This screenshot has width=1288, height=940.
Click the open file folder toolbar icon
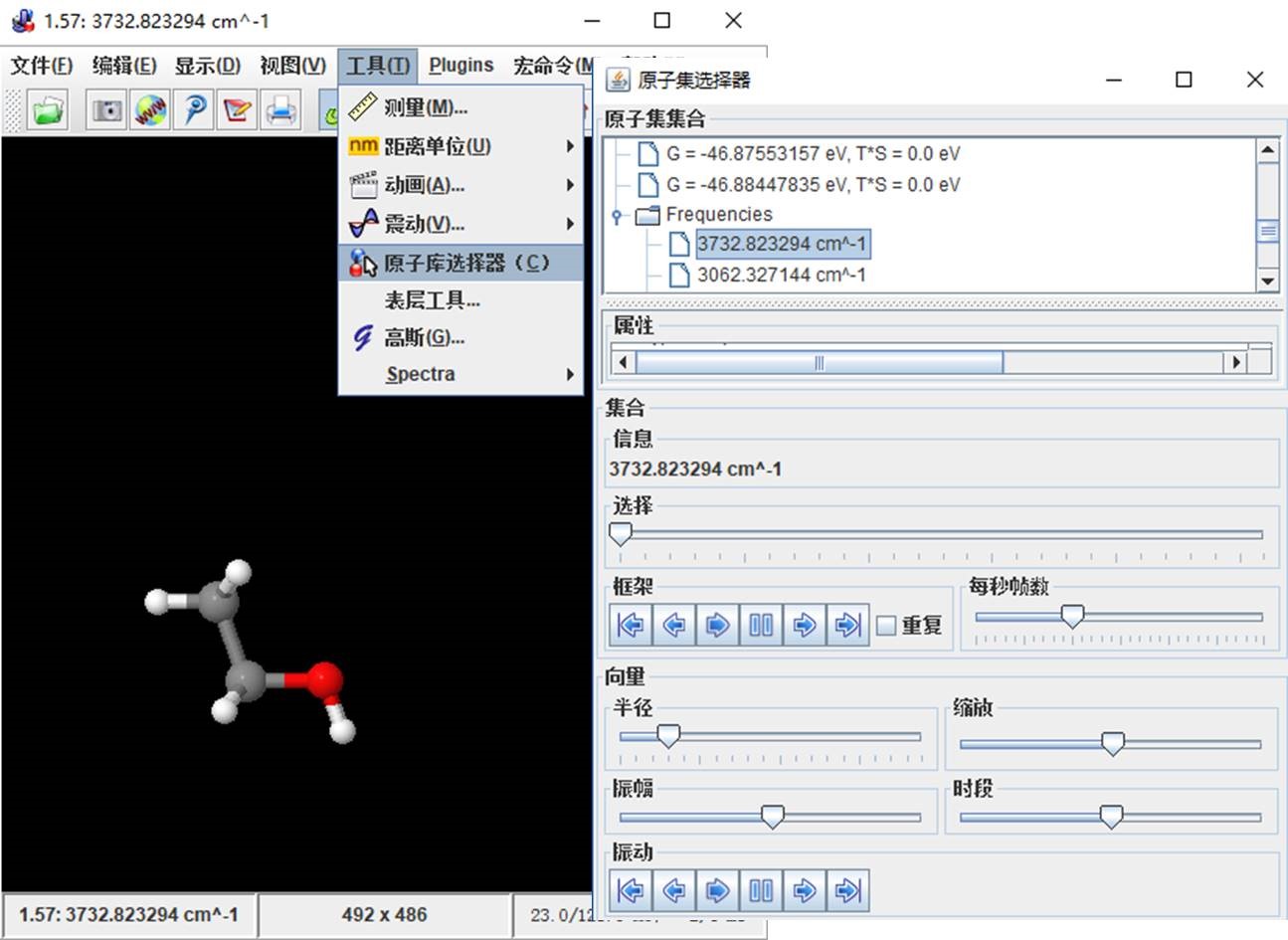click(46, 109)
